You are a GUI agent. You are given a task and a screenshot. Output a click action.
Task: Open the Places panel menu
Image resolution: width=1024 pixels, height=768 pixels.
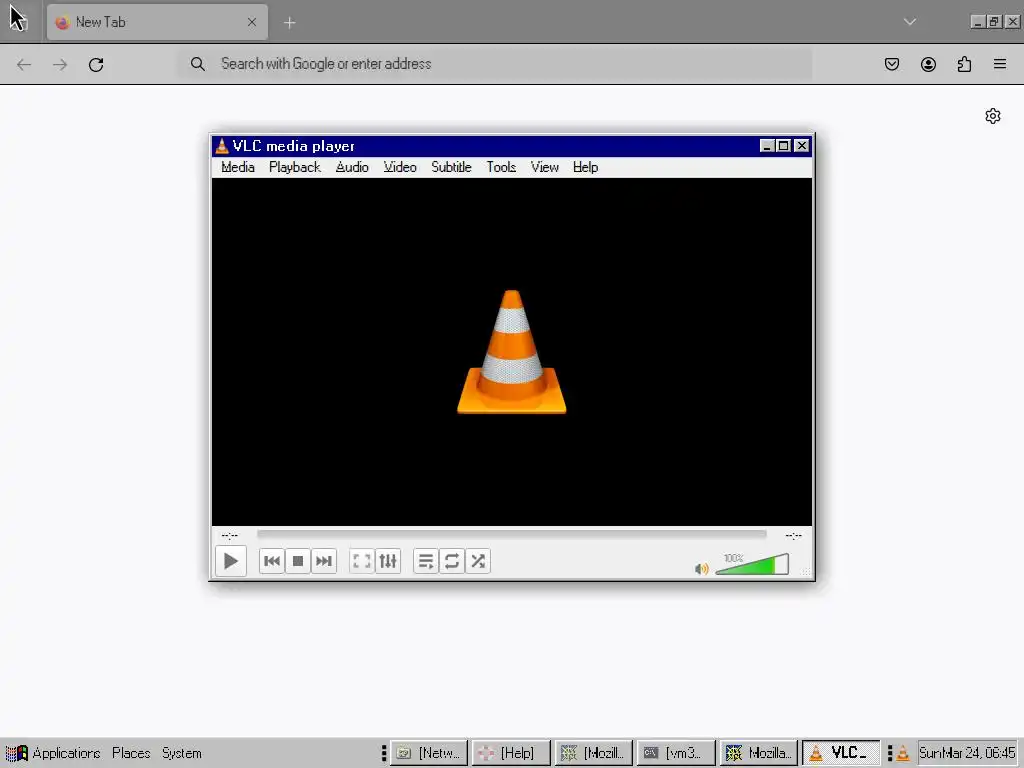[x=131, y=753]
